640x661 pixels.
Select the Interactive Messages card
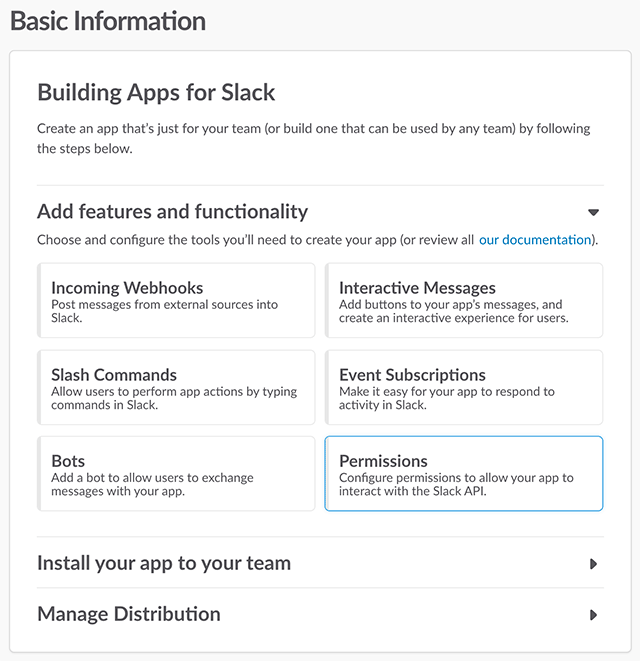(x=464, y=300)
